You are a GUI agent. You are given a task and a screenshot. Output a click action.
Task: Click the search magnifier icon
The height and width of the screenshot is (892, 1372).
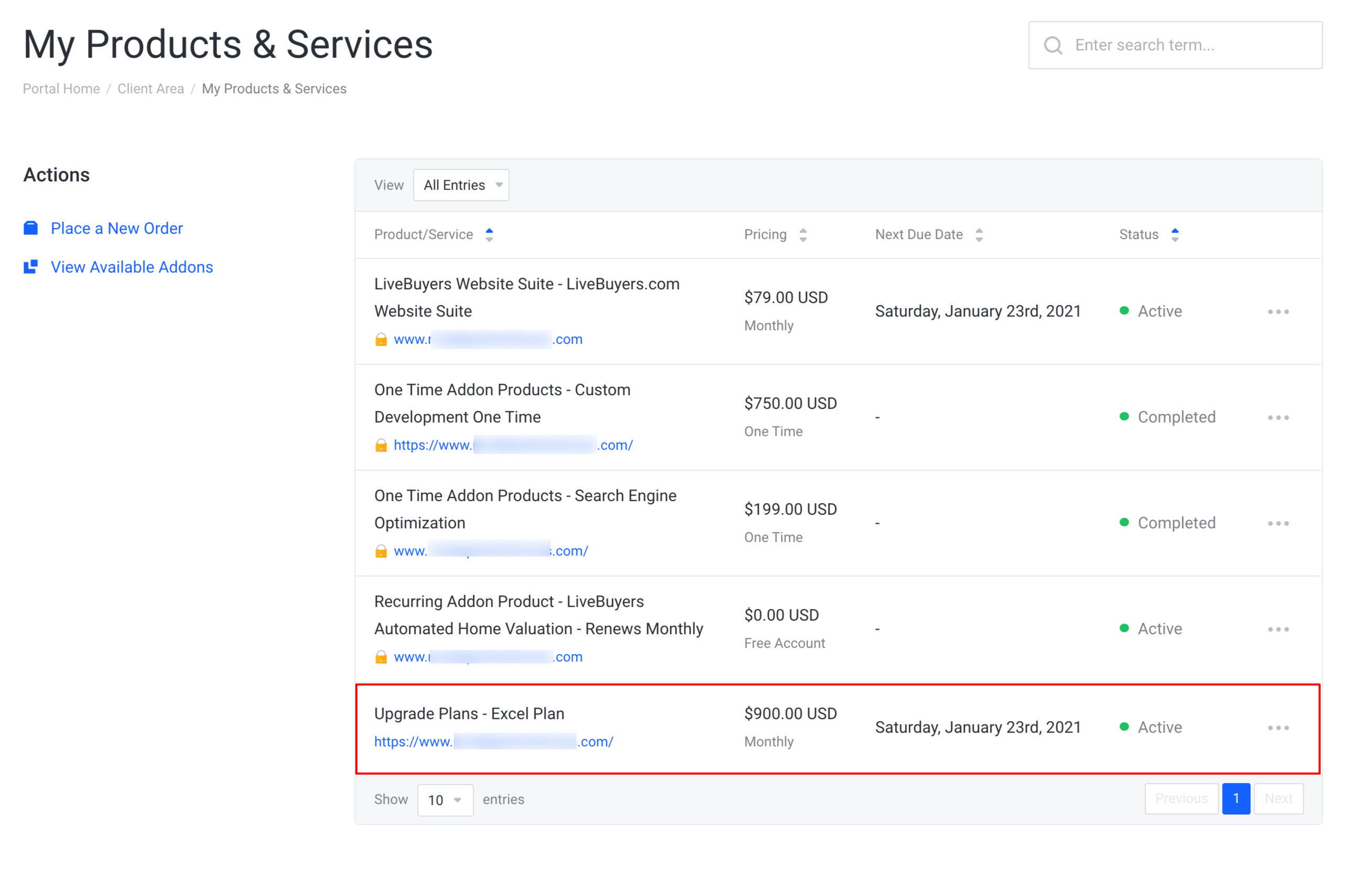1053,45
